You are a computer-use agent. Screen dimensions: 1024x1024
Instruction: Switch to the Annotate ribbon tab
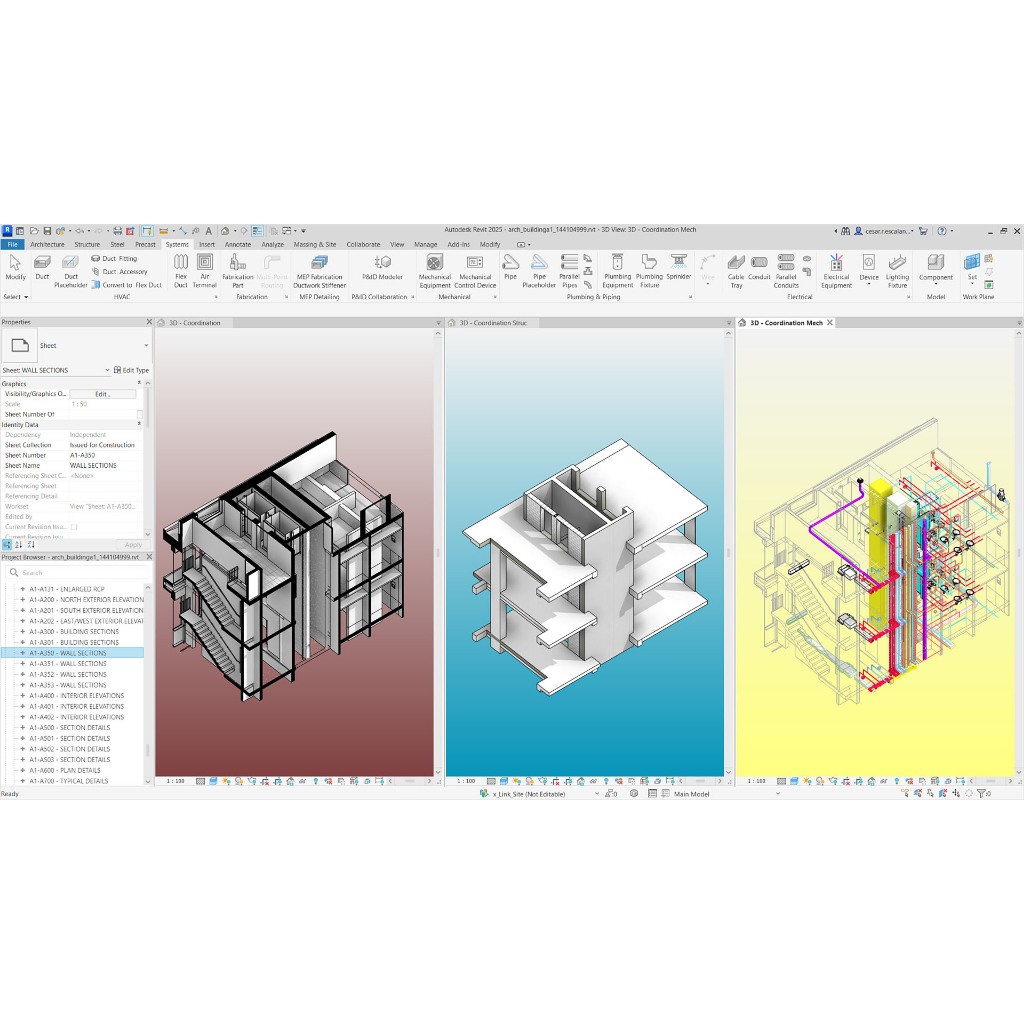[238, 244]
